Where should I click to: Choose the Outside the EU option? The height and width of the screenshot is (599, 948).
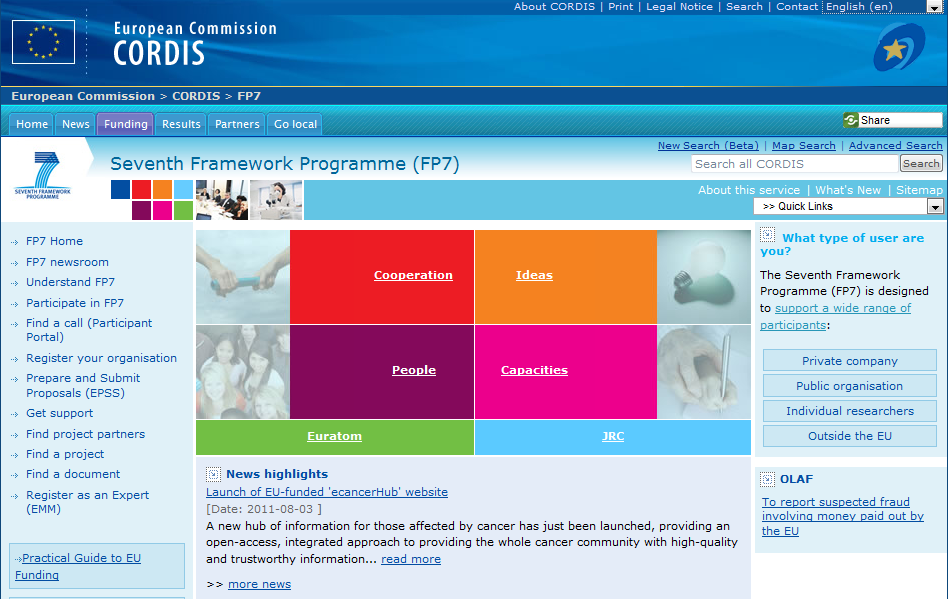click(x=849, y=436)
